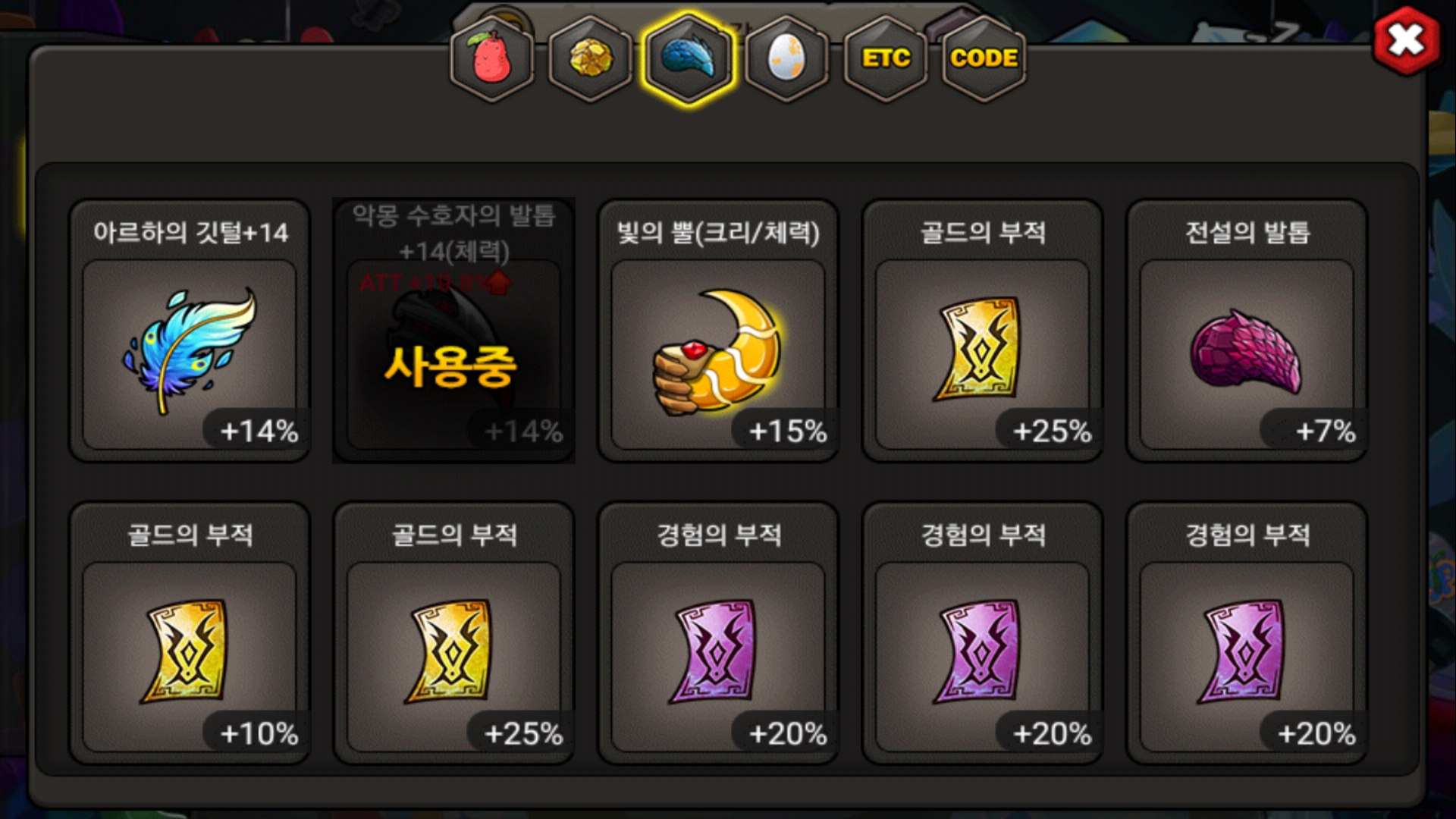The image size is (1456, 819).
Task: Close the inventory with red X
Action: (x=1407, y=40)
